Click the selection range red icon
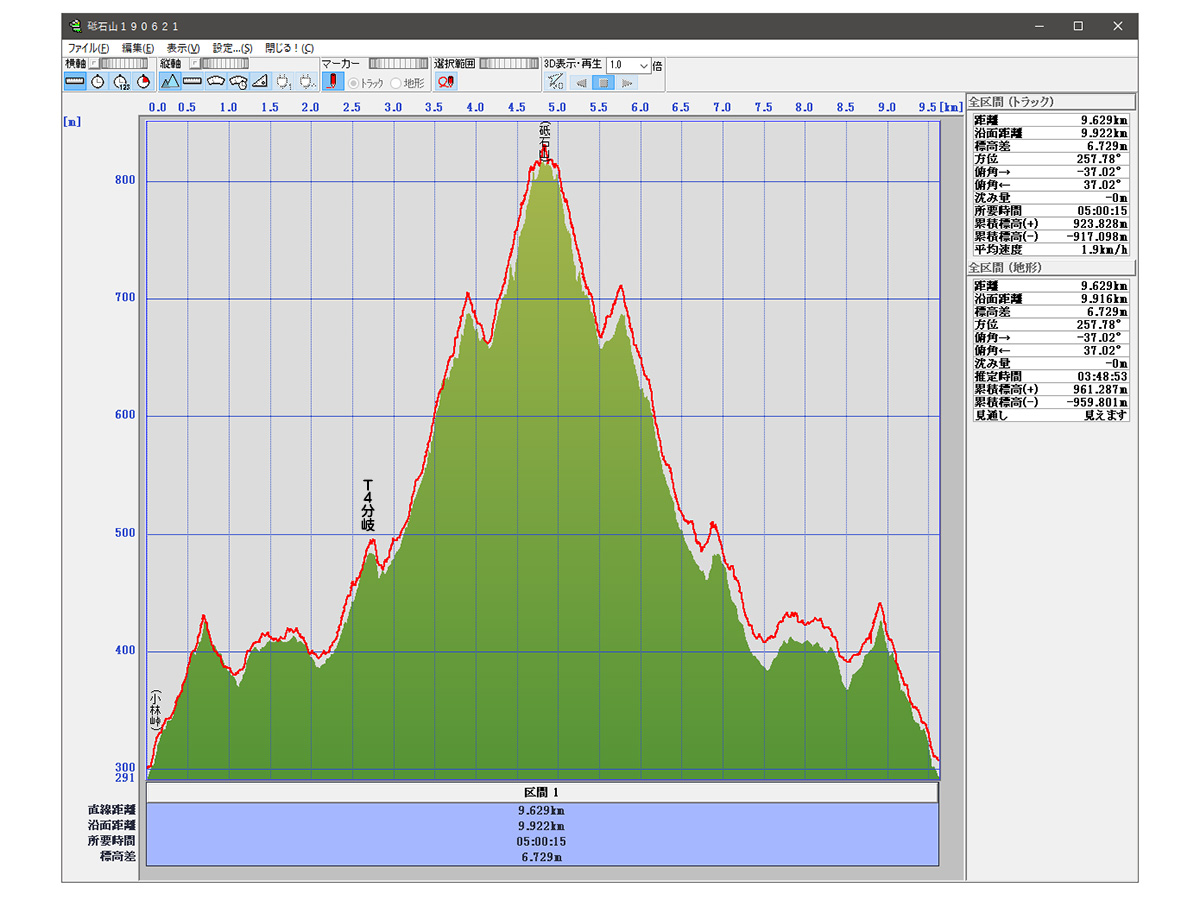Image resolution: width=1200 pixels, height=900 pixels. click(446, 82)
